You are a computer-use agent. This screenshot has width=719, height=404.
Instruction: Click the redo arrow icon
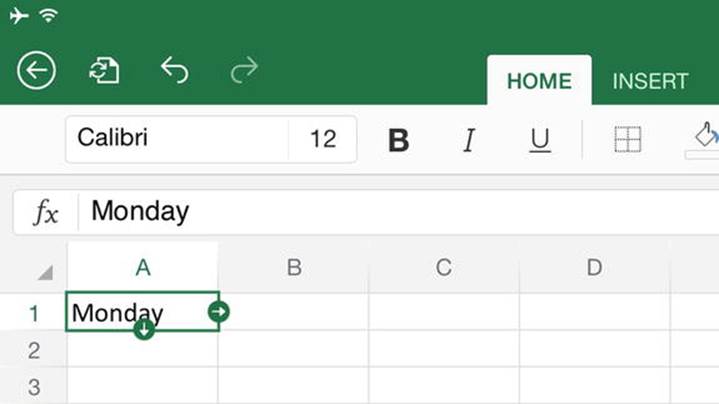click(244, 70)
